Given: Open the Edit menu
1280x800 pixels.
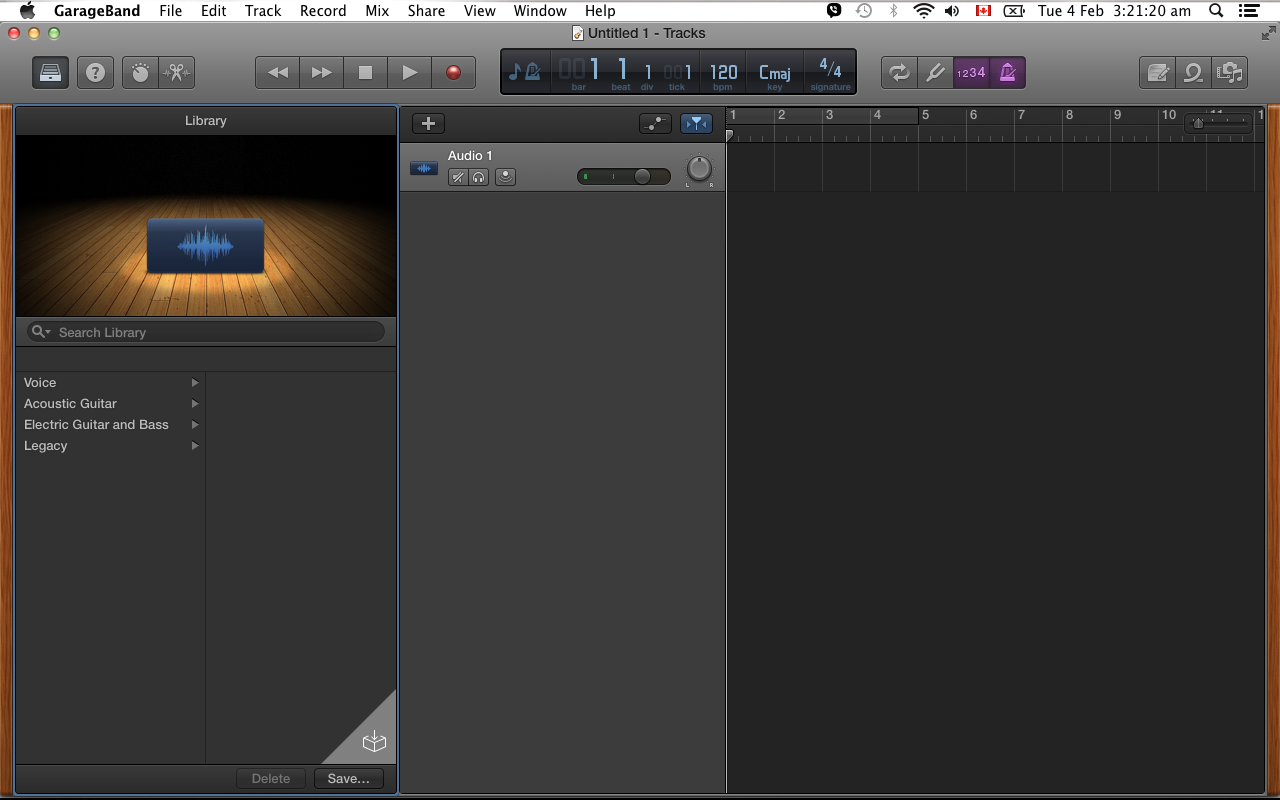Looking at the screenshot, I should [x=213, y=11].
